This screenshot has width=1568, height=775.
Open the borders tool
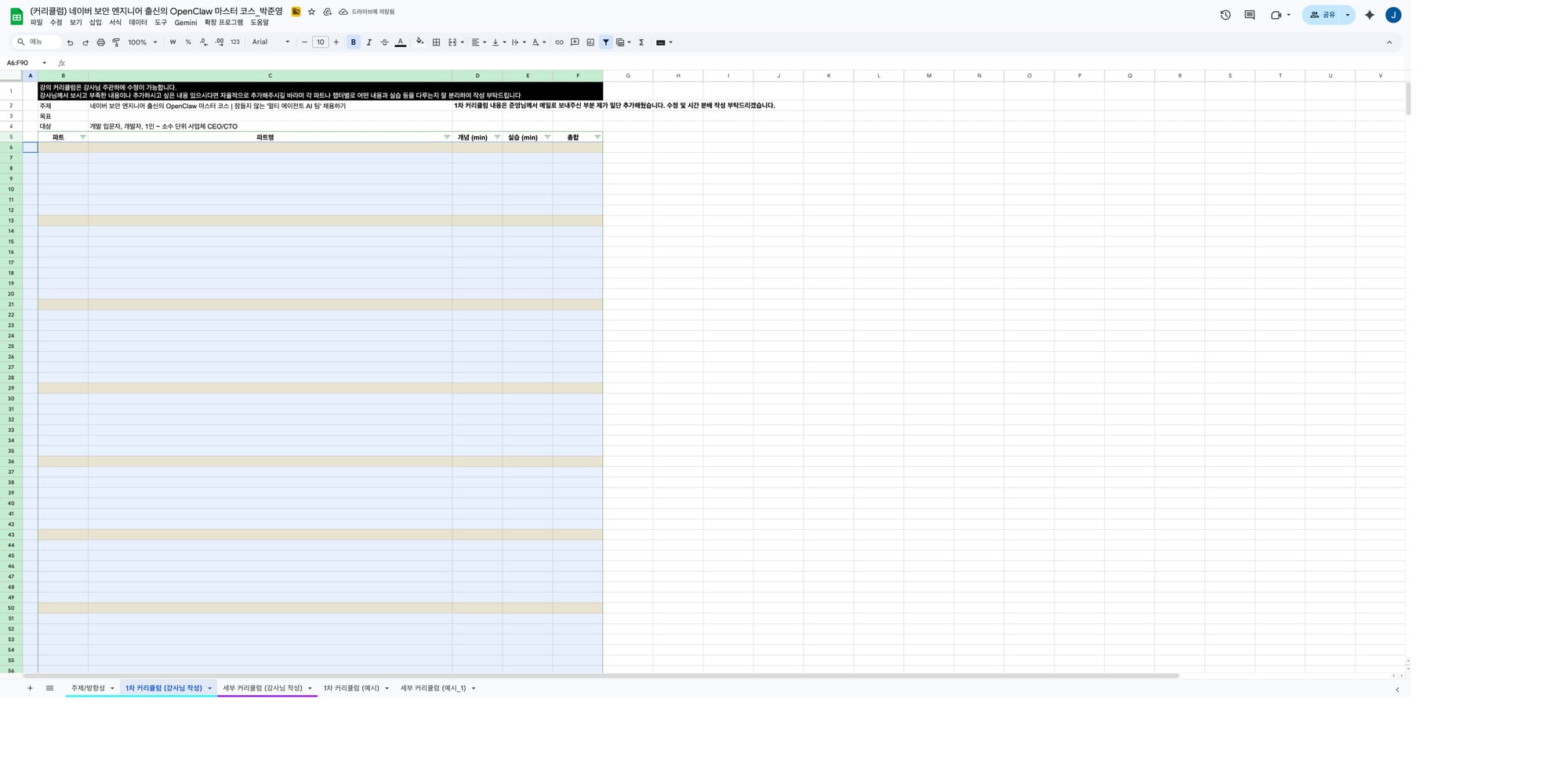pyautogui.click(x=437, y=42)
